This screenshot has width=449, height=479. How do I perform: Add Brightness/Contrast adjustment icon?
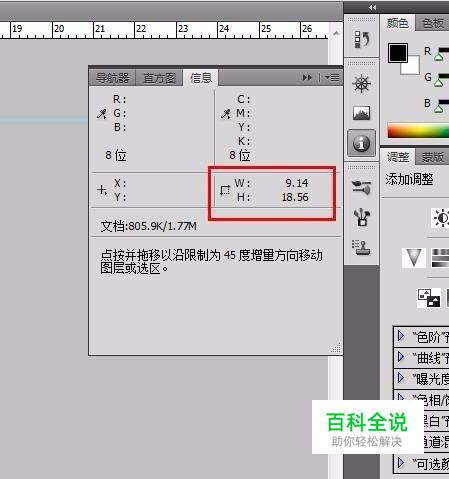click(x=441, y=218)
